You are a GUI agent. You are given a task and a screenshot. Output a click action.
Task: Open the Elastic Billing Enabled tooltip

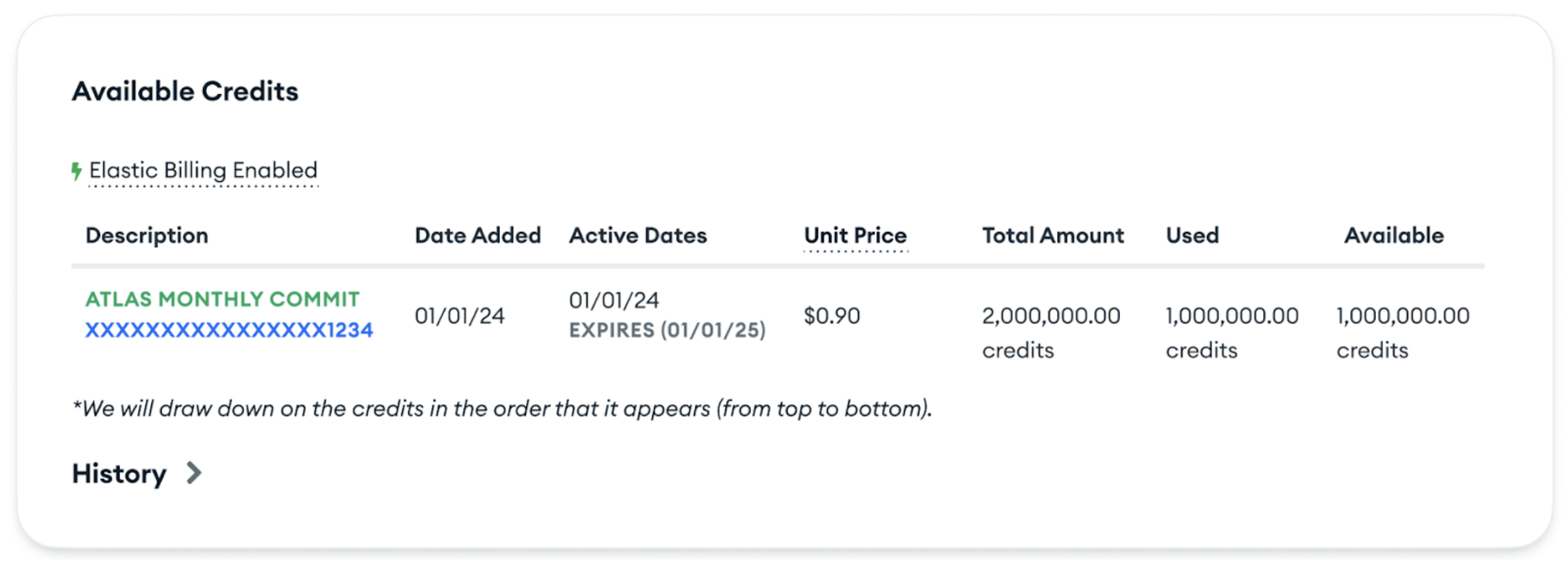202,170
